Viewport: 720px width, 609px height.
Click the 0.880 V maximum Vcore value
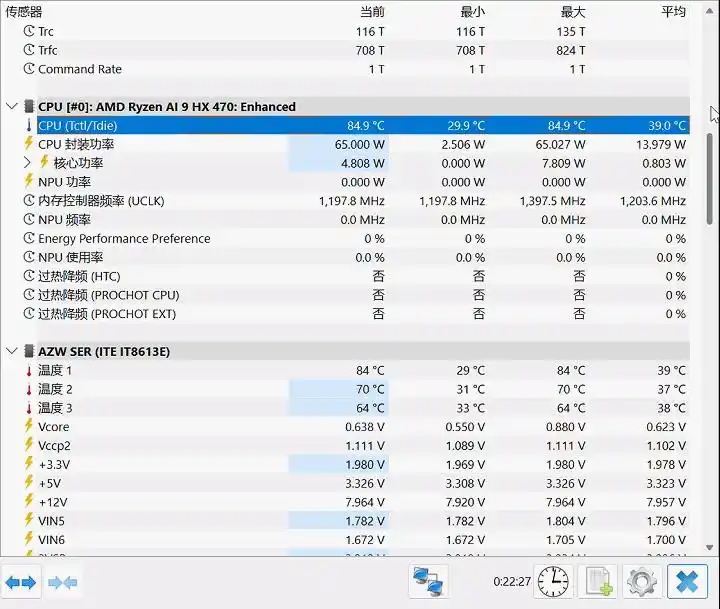(566, 427)
